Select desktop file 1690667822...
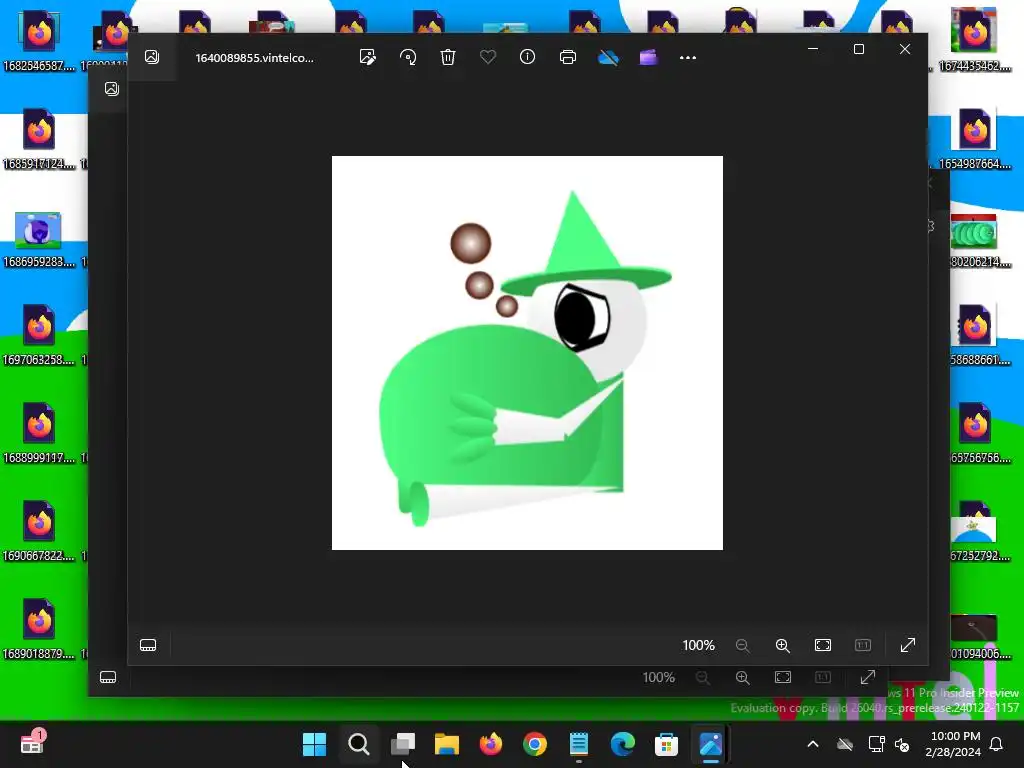The height and width of the screenshot is (768, 1024). pyautogui.click(x=39, y=531)
